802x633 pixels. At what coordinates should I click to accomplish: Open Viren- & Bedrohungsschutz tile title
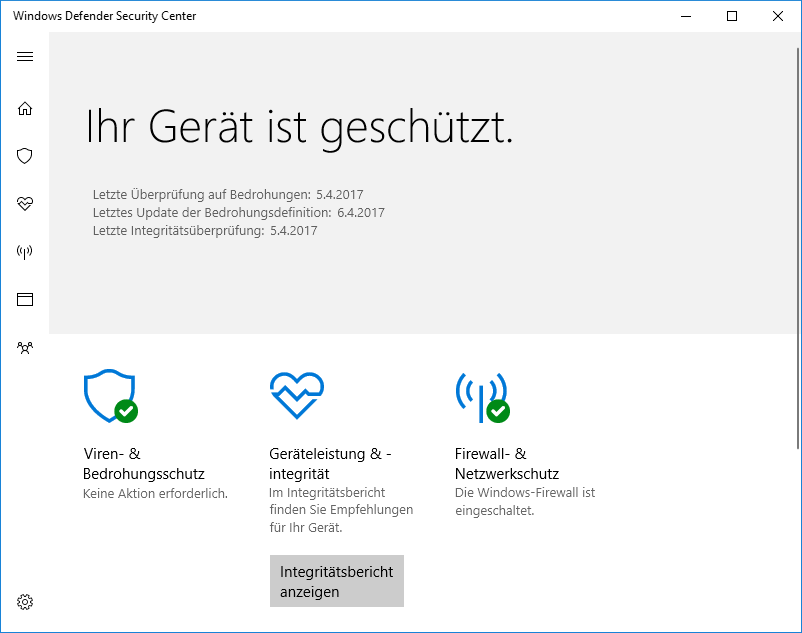click(x=144, y=464)
